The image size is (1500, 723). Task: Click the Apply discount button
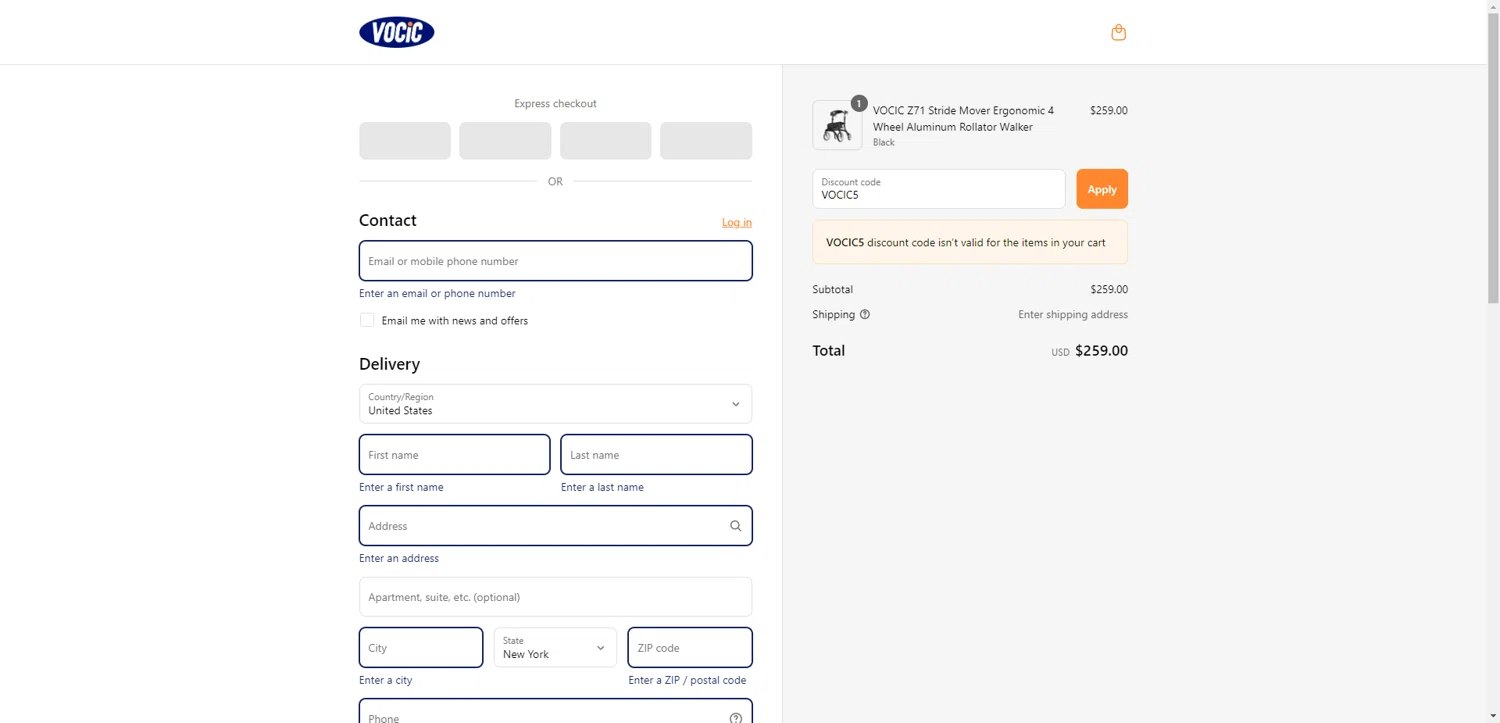tap(1102, 189)
